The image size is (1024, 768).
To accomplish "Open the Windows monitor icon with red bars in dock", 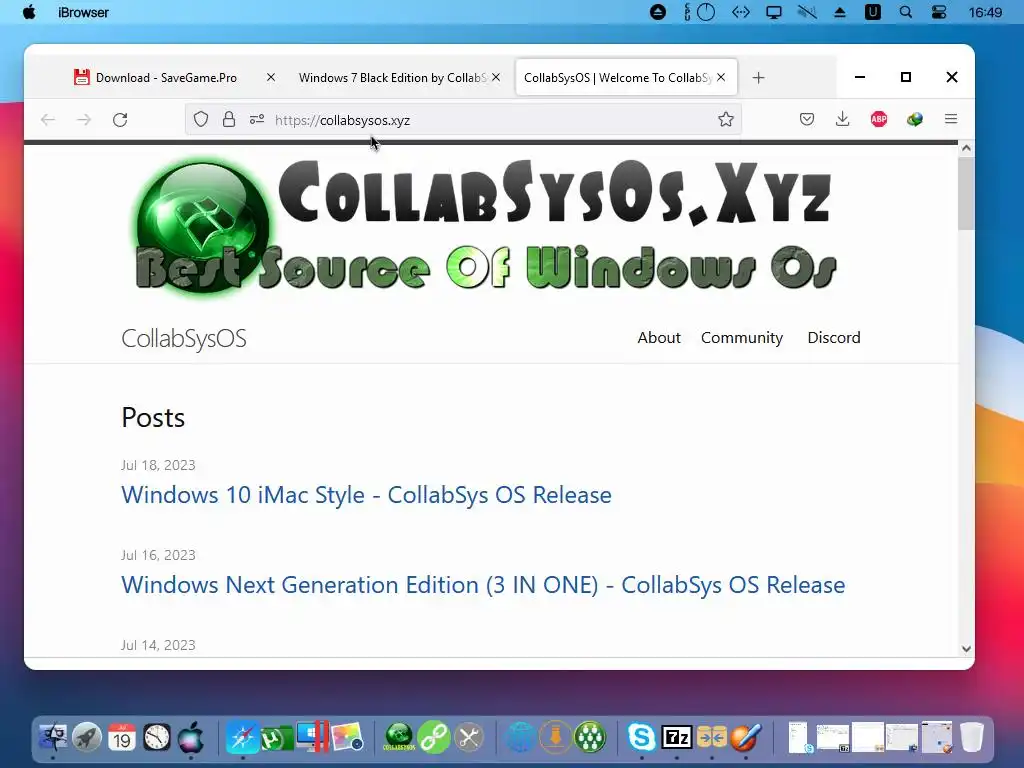I will pyautogui.click(x=312, y=737).
